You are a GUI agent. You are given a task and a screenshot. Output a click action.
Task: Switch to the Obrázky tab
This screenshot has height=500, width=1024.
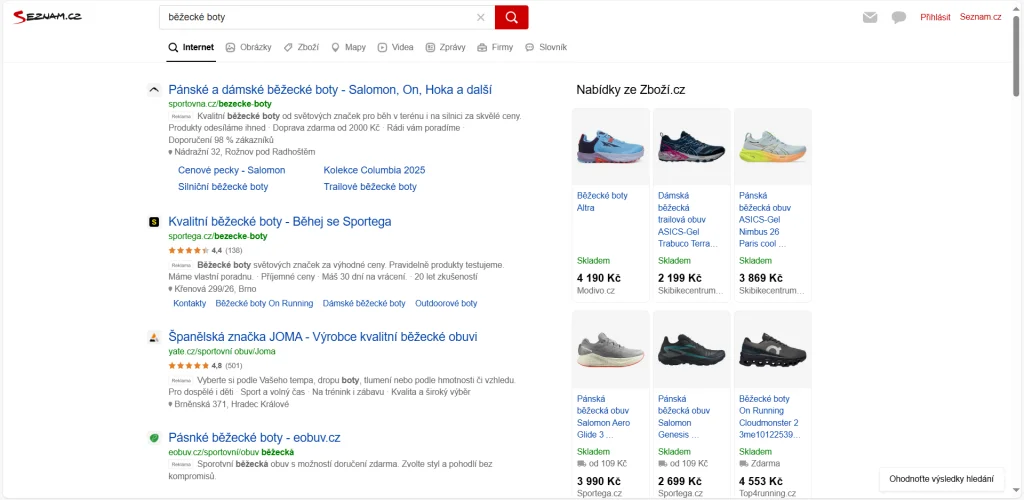click(x=248, y=48)
